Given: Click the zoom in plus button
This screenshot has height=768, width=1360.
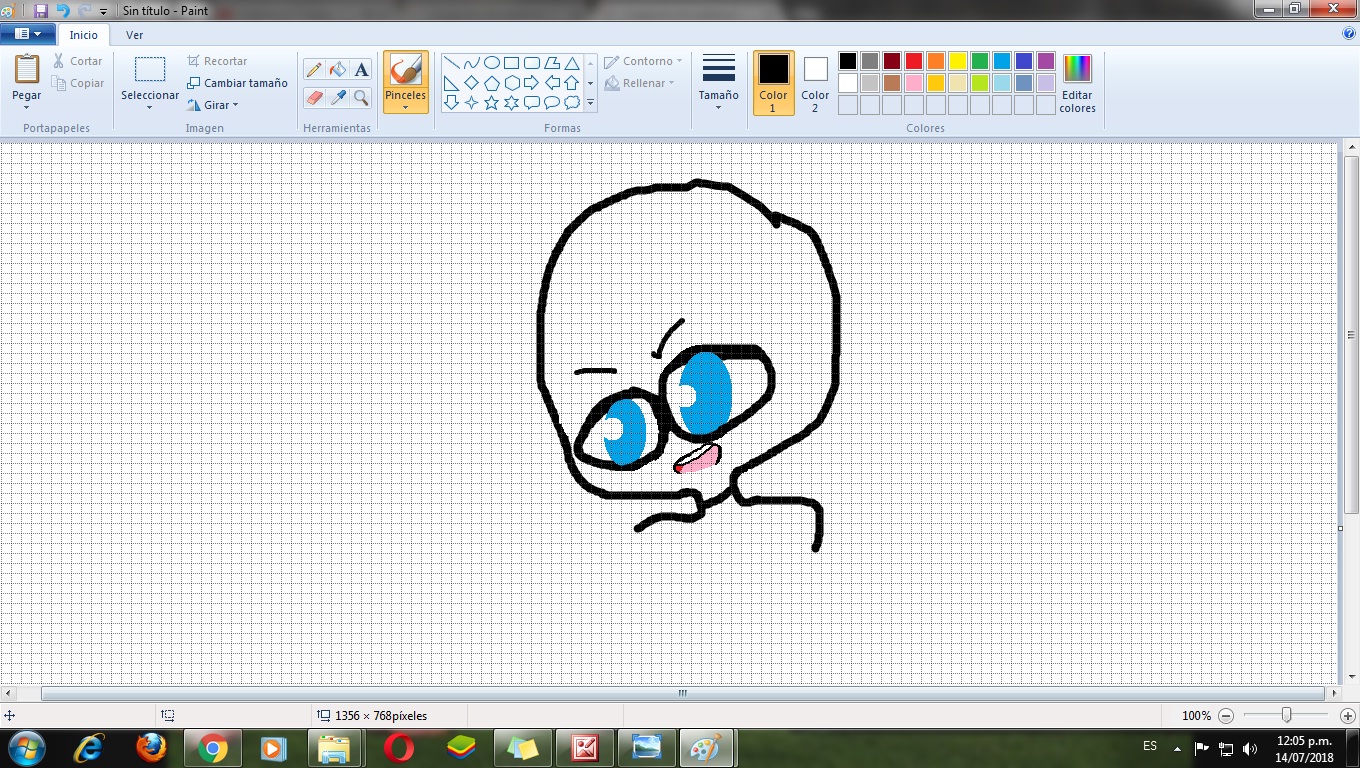Looking at the screenshot, I should click(1348, 716).
